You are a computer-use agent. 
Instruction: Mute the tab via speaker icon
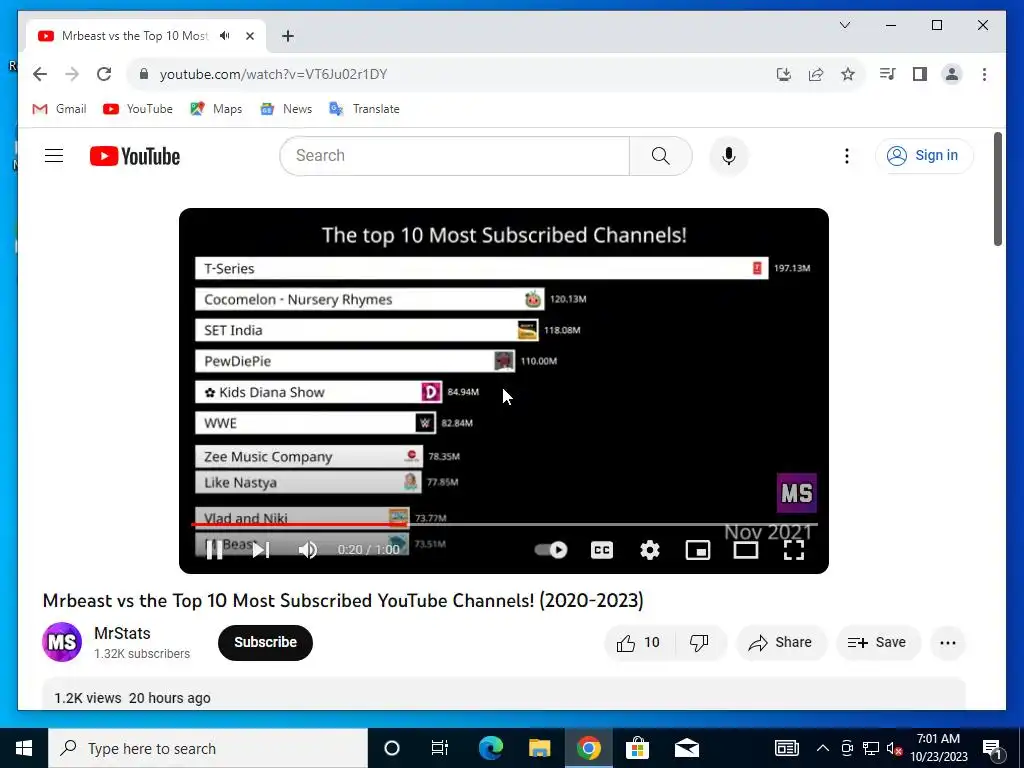pyautogui.click(x=225, y=35)
